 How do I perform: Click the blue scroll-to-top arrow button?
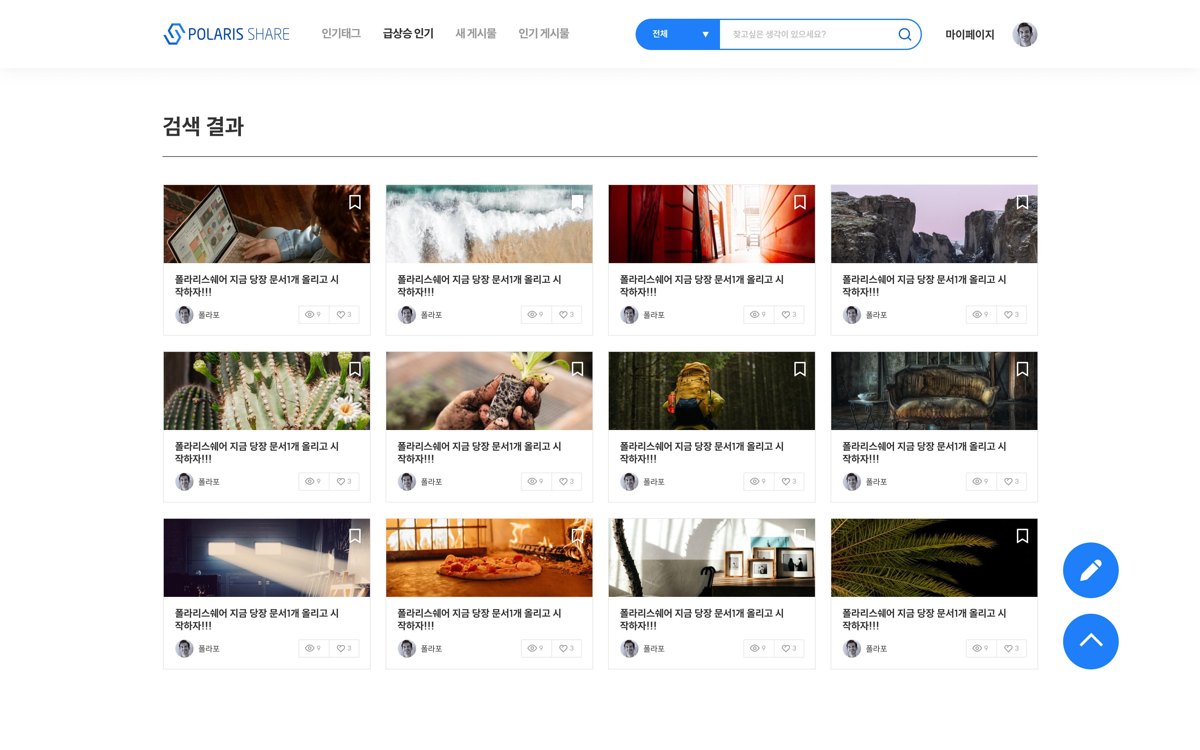click(1091, 642)
